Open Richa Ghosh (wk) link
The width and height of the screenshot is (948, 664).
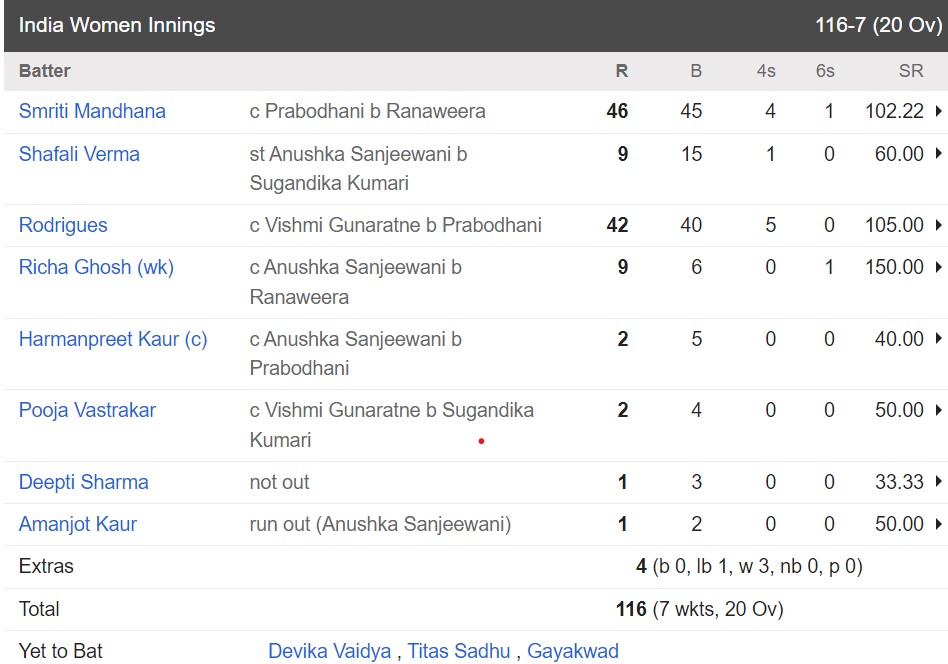tap(96, 267)
